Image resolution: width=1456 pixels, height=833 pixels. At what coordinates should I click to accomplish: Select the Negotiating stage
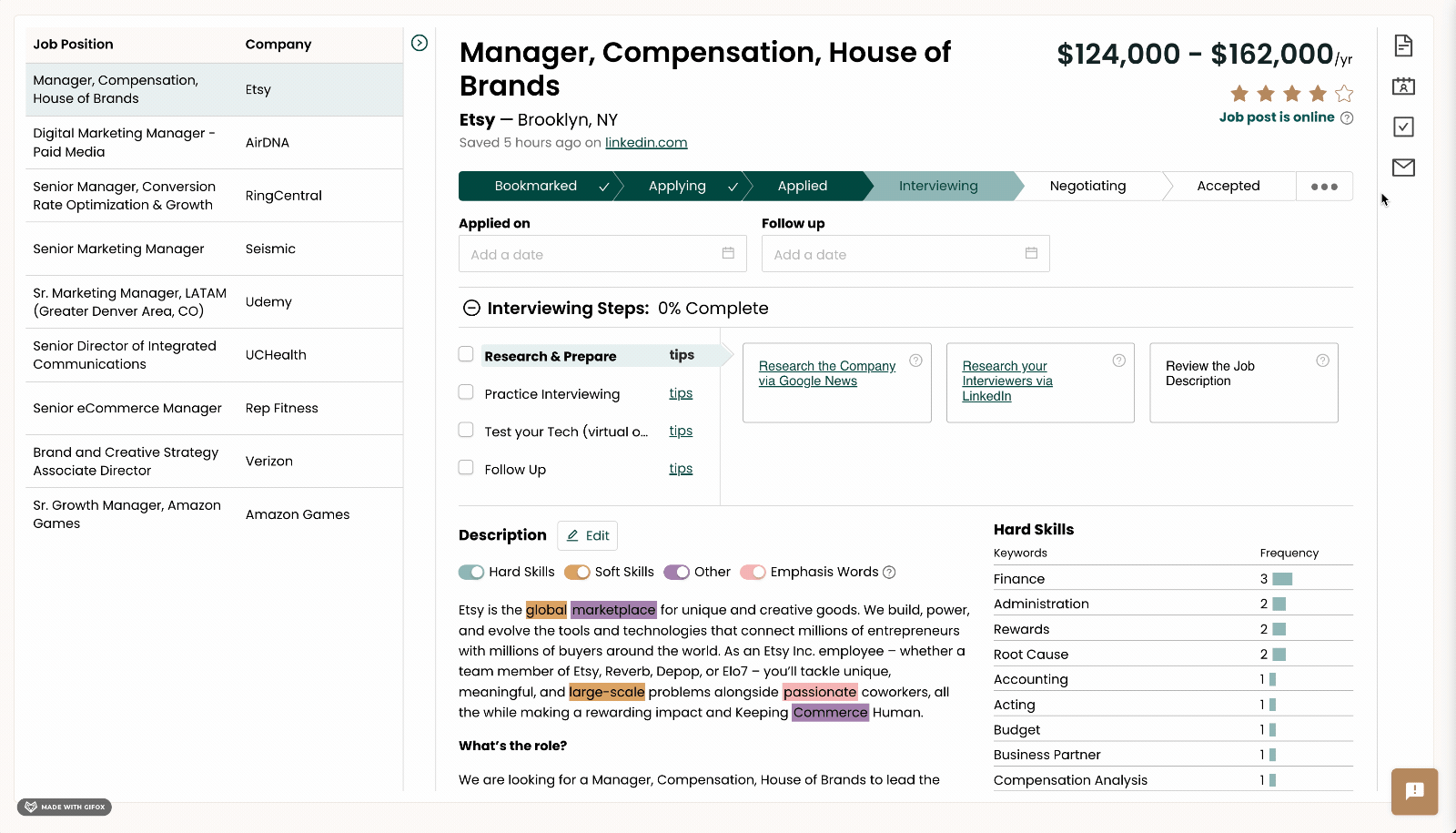pyautogui.click(x=1088, y=186)
